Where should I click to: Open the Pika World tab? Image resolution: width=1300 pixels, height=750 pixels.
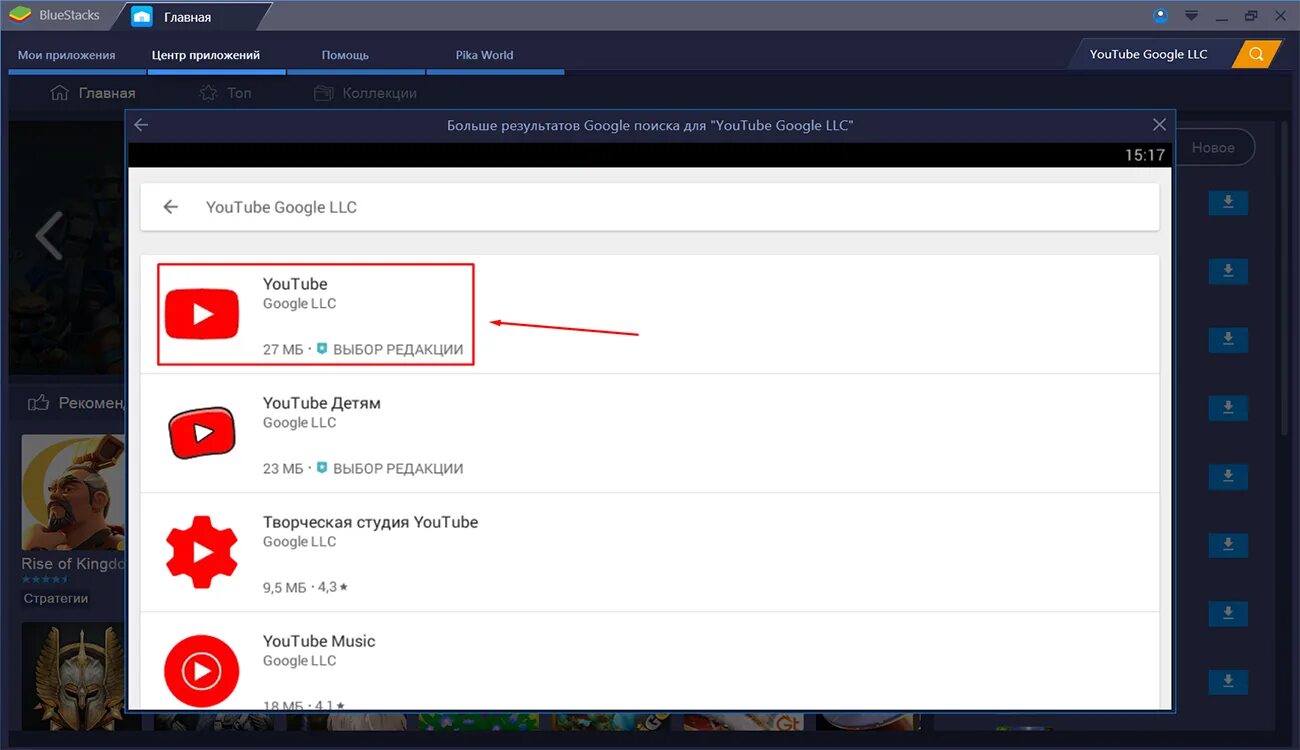click(x=485, y=55)
